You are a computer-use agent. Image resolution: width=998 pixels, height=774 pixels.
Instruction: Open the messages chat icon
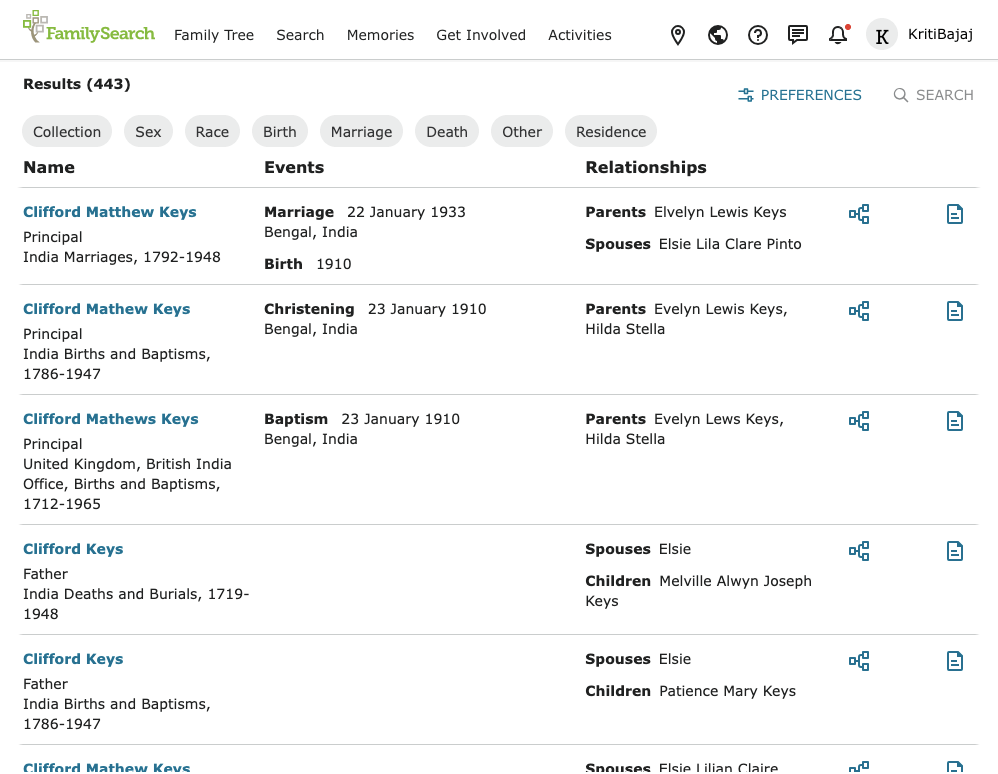pyautogui.click(x=798, y=35)
